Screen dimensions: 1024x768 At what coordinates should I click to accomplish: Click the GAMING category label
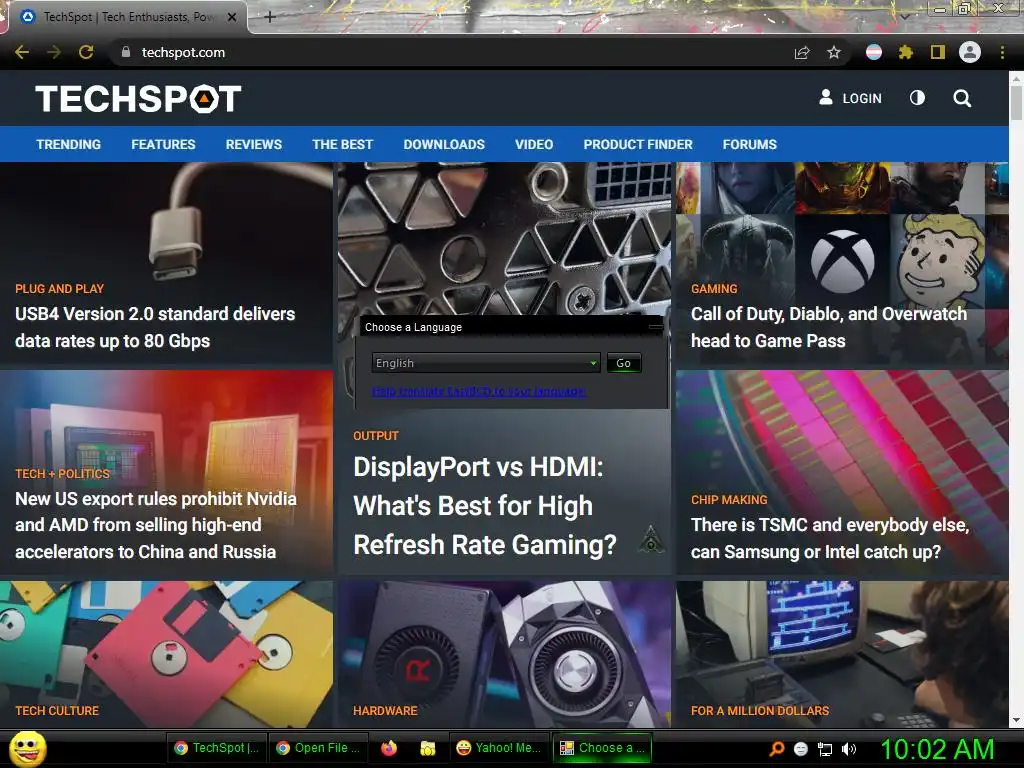[x=714, y=289]
